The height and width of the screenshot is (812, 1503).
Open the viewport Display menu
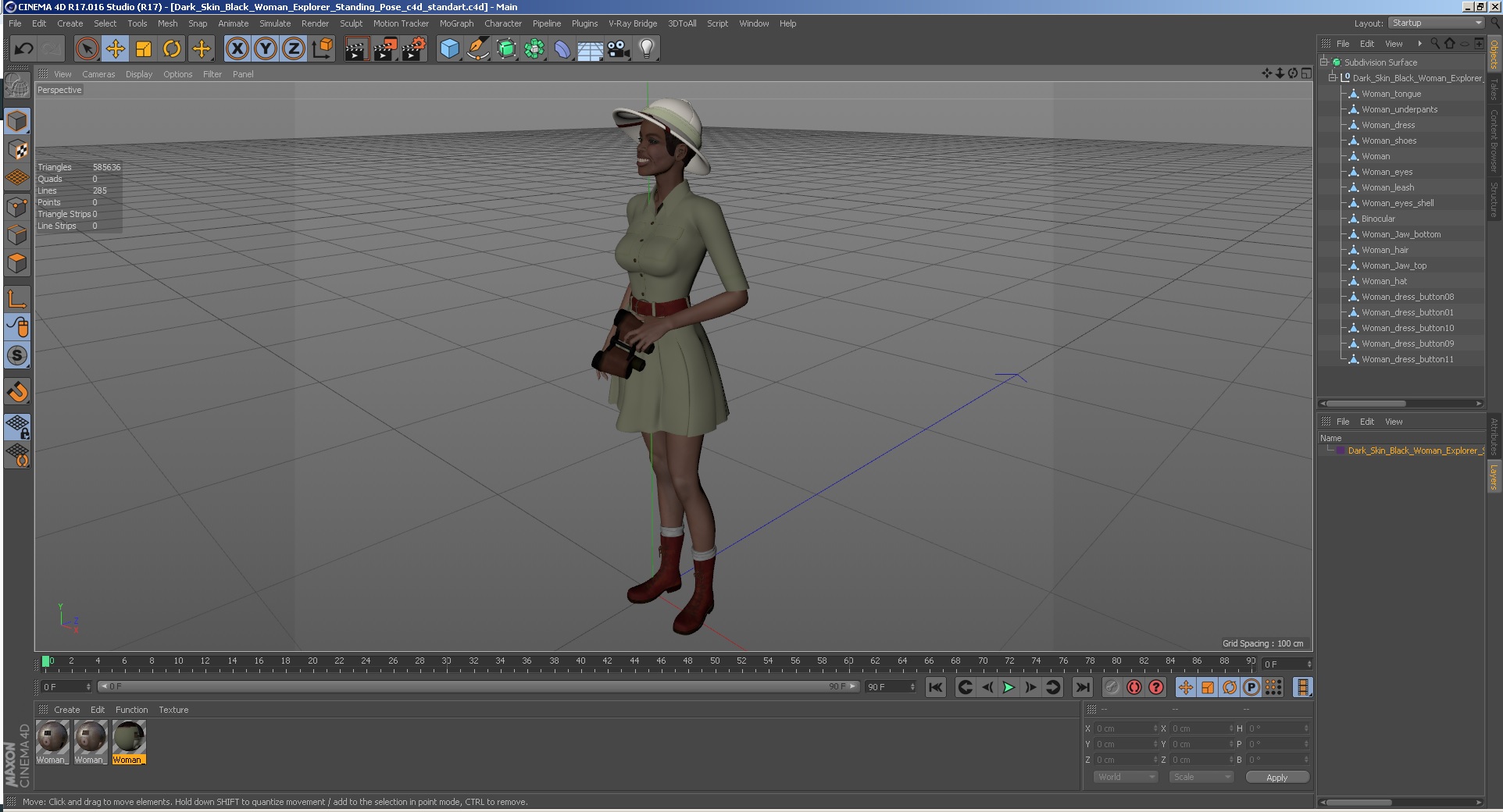[139, 74]
